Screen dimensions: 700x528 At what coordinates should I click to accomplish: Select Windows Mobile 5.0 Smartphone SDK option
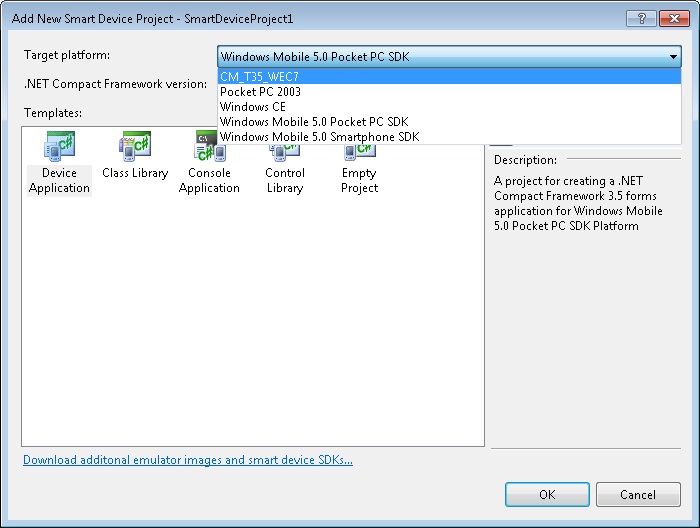449,137
